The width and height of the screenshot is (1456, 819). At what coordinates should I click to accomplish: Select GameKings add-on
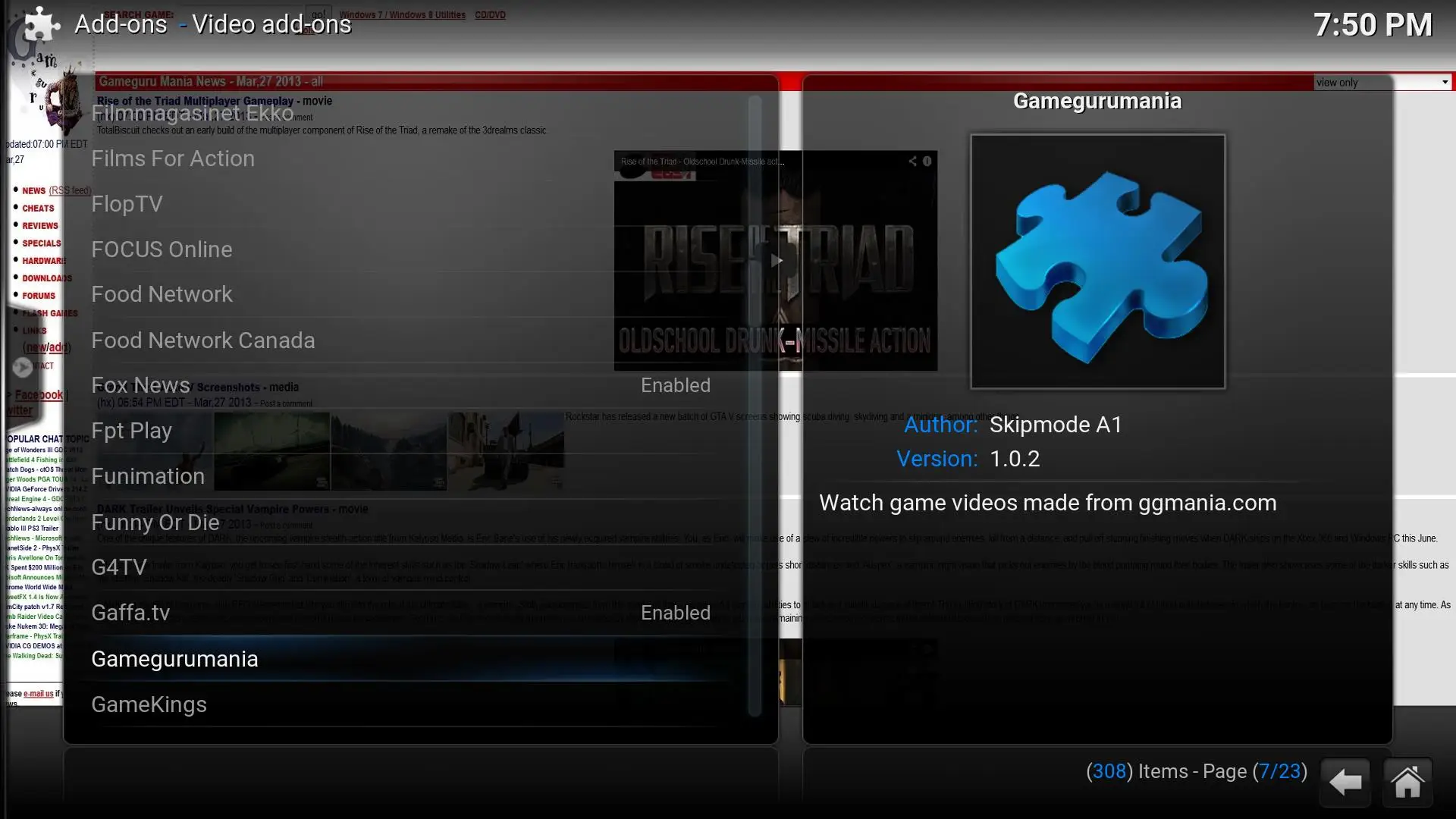click(404, 704)
